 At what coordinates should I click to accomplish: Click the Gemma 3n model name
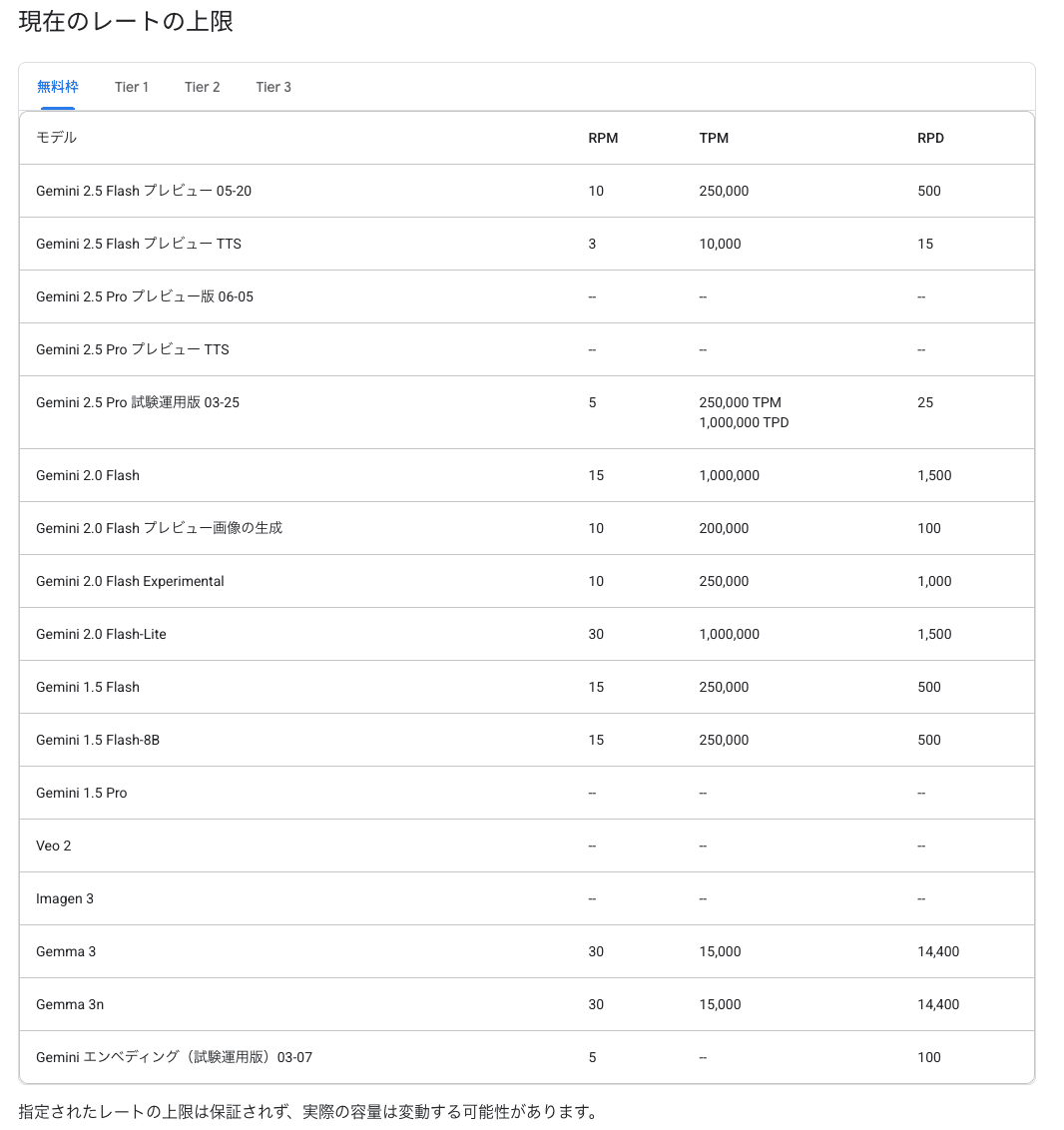pos(70,1004)
